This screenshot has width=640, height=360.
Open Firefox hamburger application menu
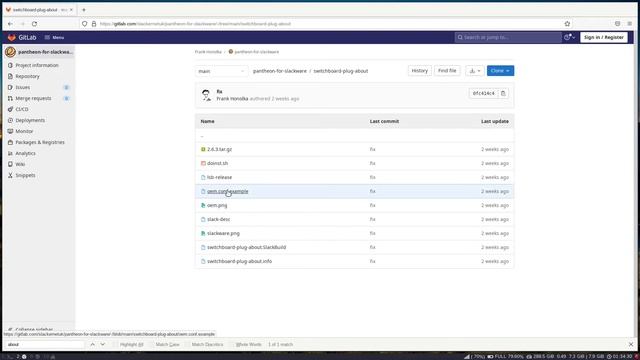[x=630, y=24]
